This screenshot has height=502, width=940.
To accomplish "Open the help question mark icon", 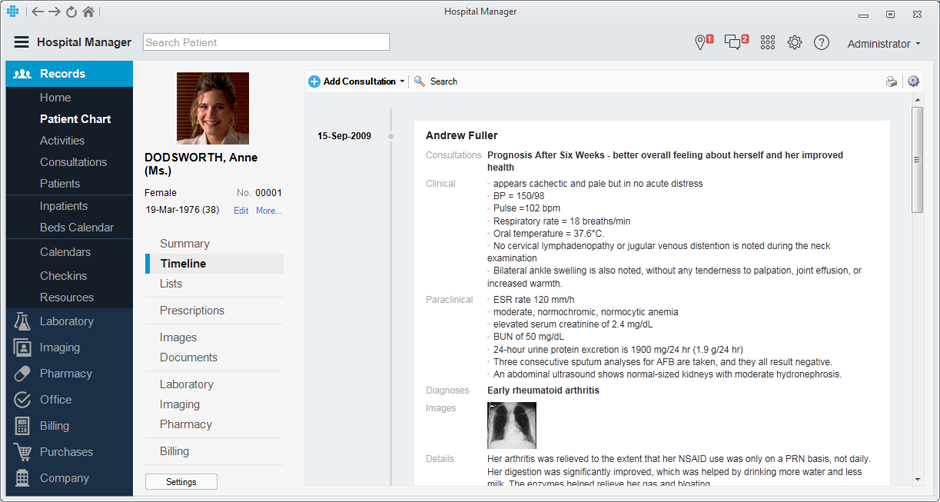I will pyautogui.click(x=821, y=43).
